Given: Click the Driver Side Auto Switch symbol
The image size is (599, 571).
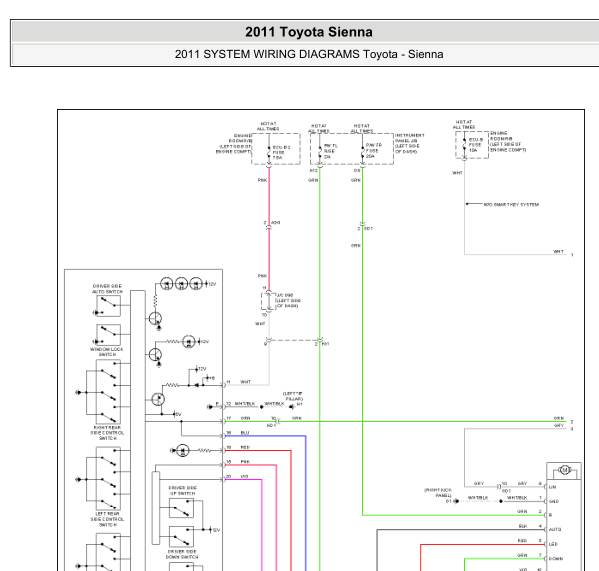Looking at the screenshot, I should tap(108, 306).
